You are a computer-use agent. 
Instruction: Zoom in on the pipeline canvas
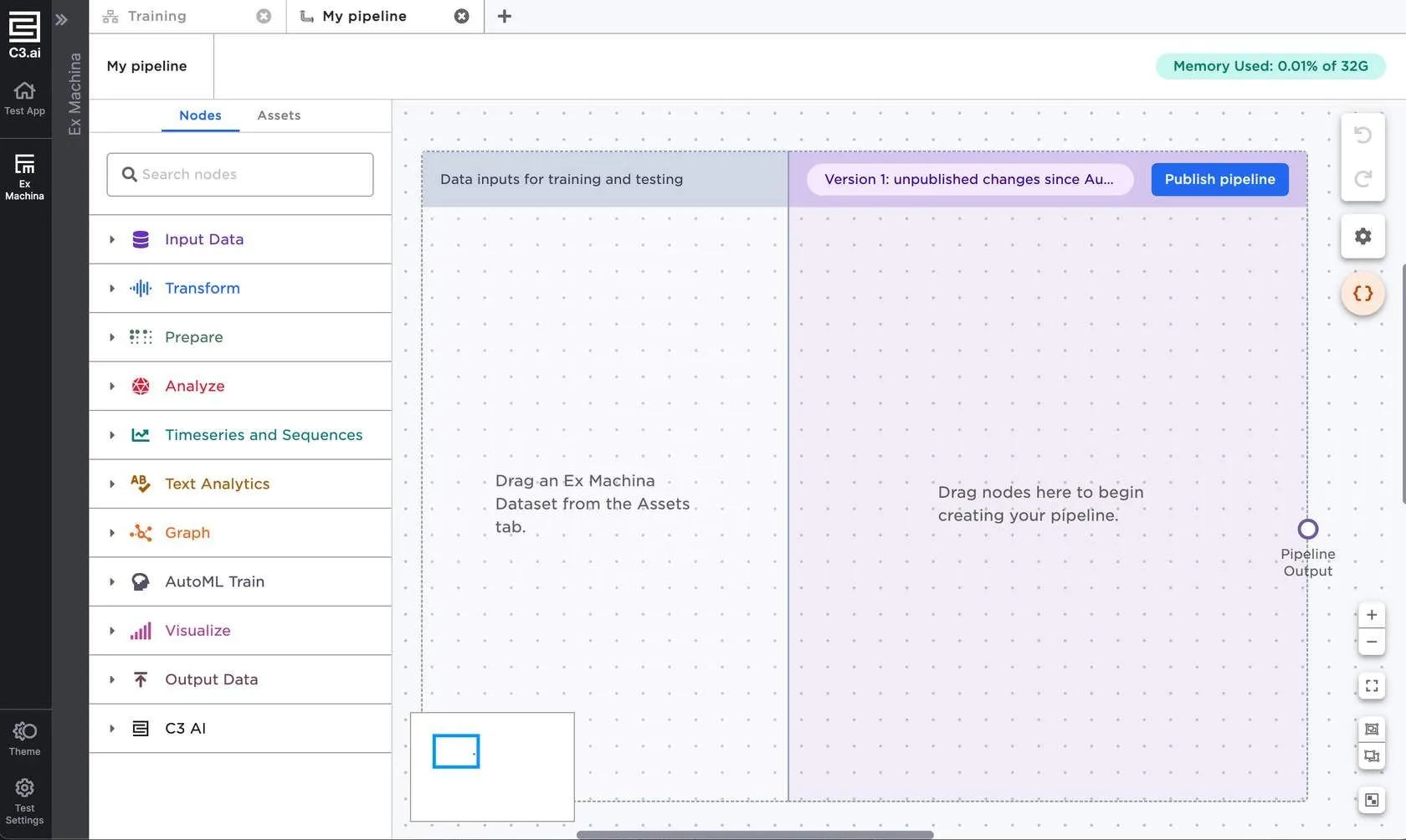pyautogui.click(x=1371, y=615)
